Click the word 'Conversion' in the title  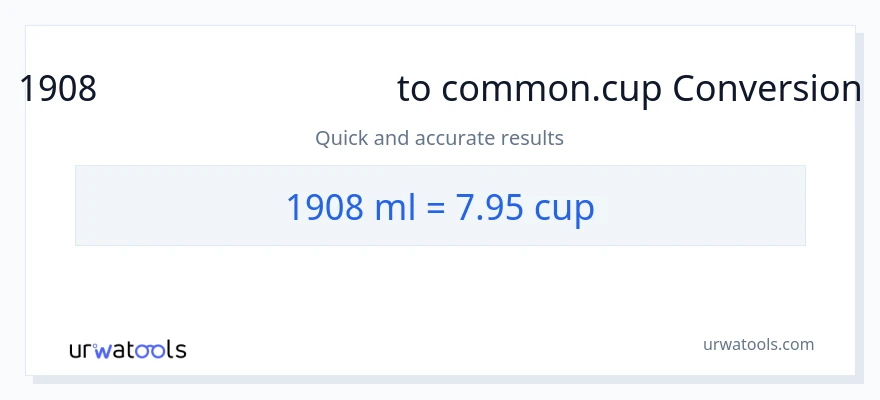(x=766, y=90)
